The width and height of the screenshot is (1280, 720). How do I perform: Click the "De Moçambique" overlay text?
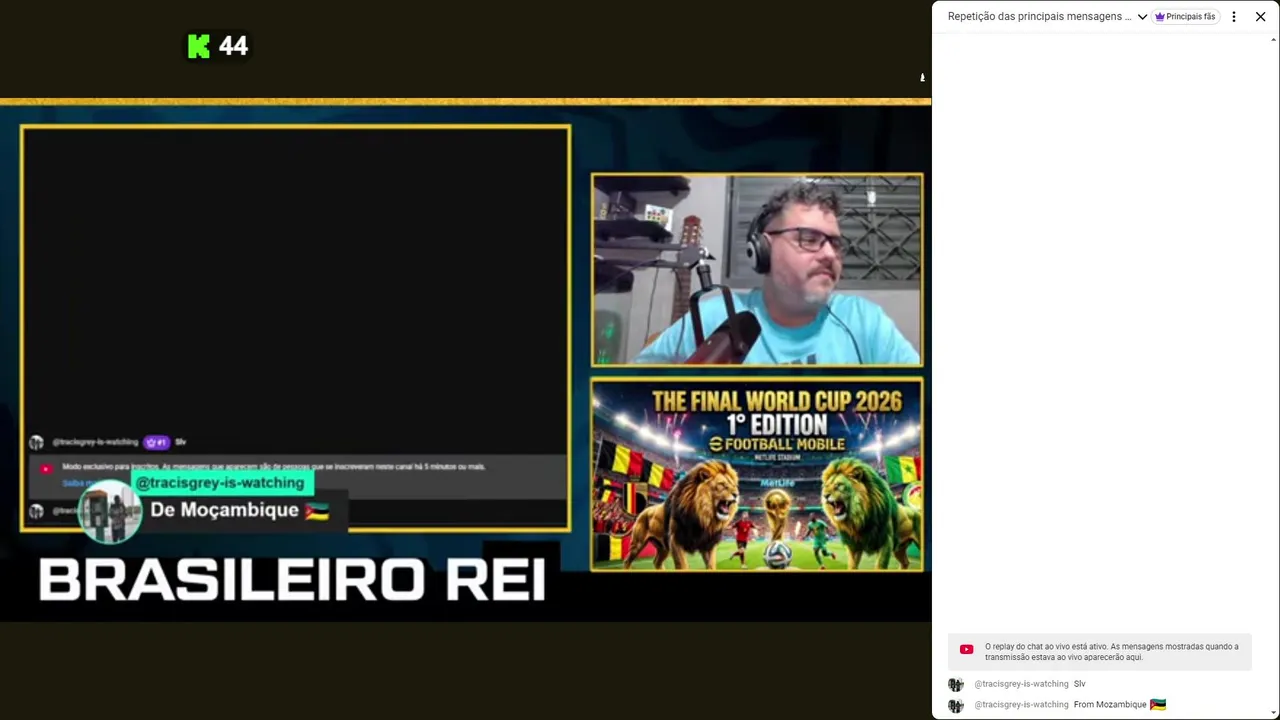click(225, 510)
